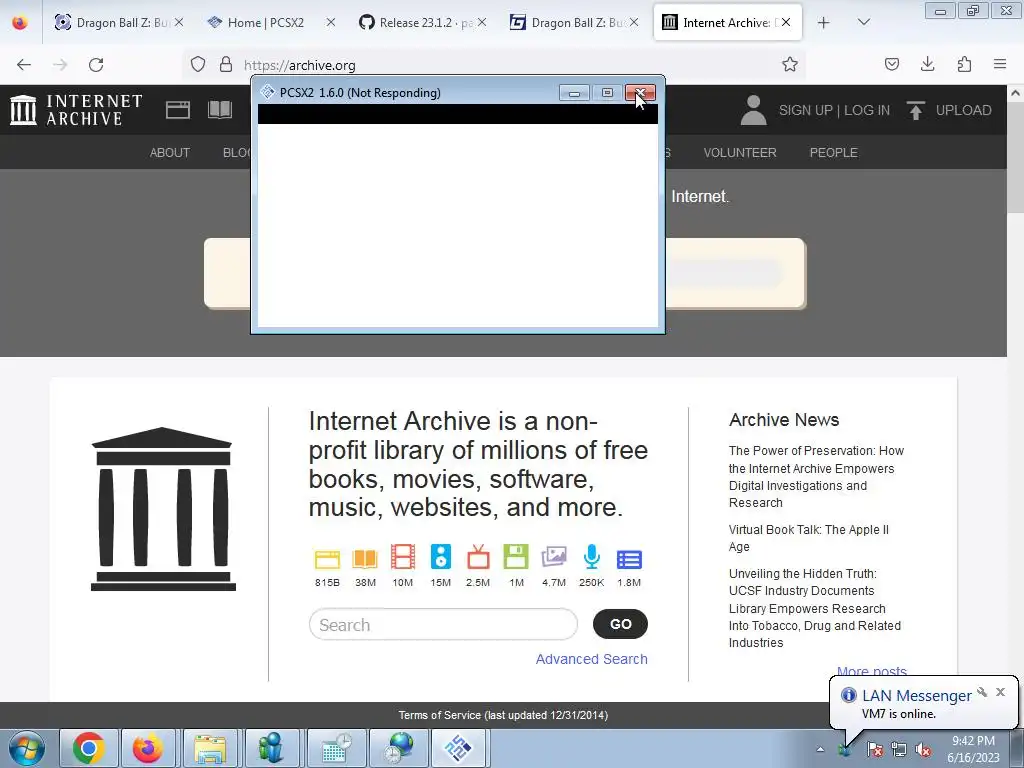Viewport: 1024px width, 768px height.
Task: Go back to previous page
Action: 24,65
